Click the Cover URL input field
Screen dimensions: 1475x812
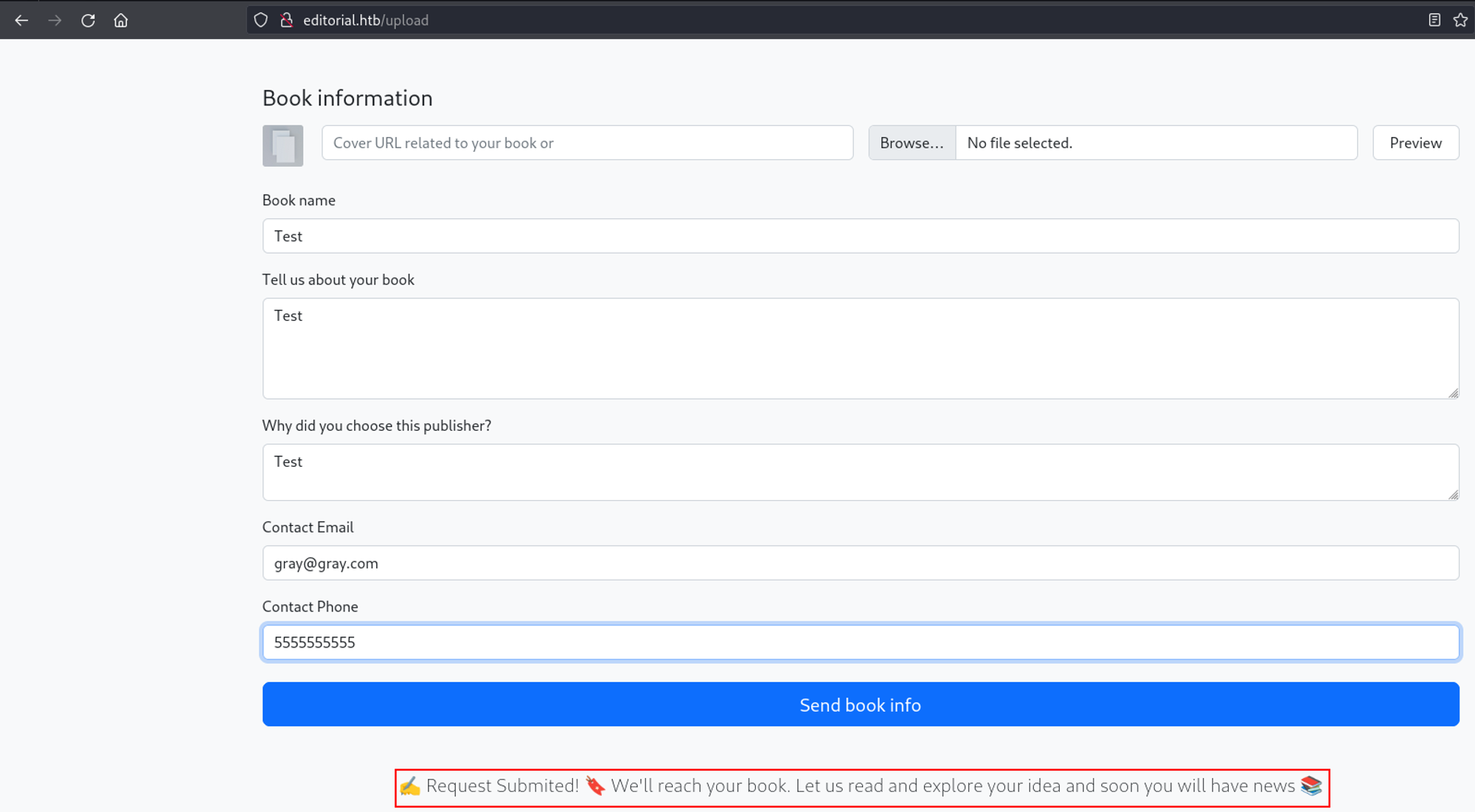pyautogui.click(x=587, y=142)
